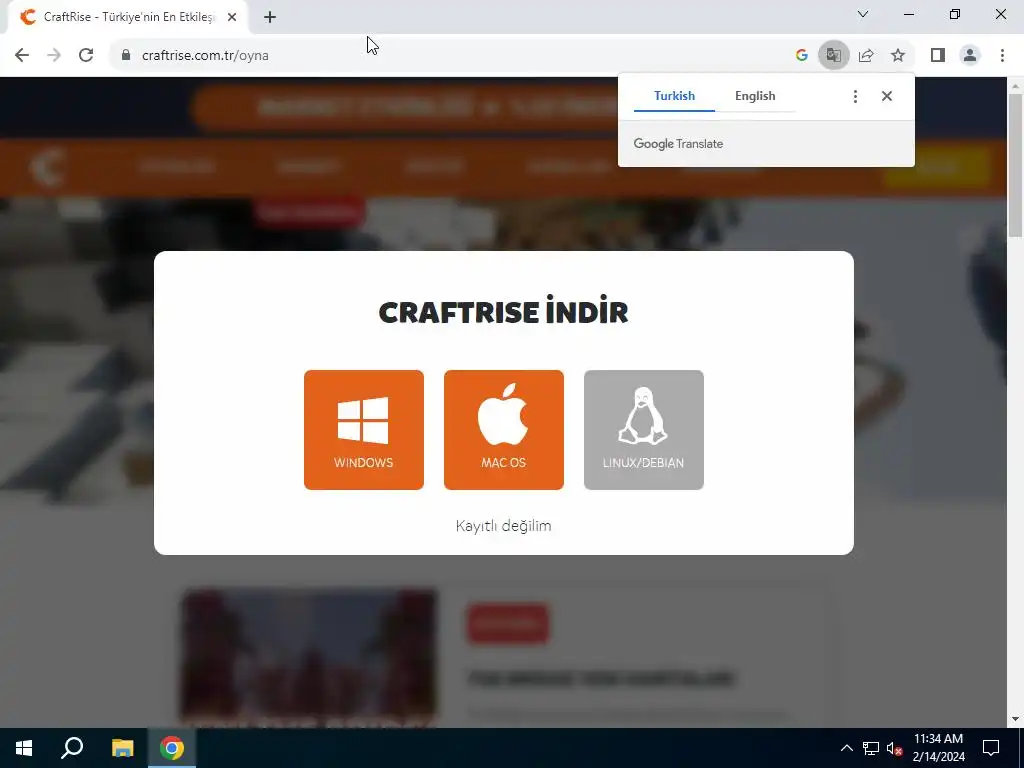This screenshot has width=1024, height=768.
Task: Open the Windows Start menu
Action: (24, 748)
